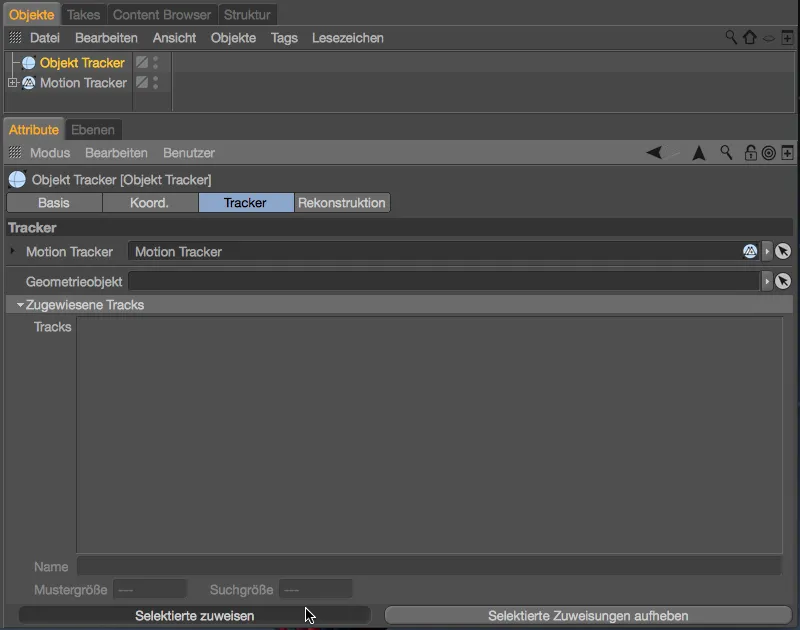The height and width of the screenshot is (630, 800).
Task: Click the Mustergröße value field
Action: [149, 589]
